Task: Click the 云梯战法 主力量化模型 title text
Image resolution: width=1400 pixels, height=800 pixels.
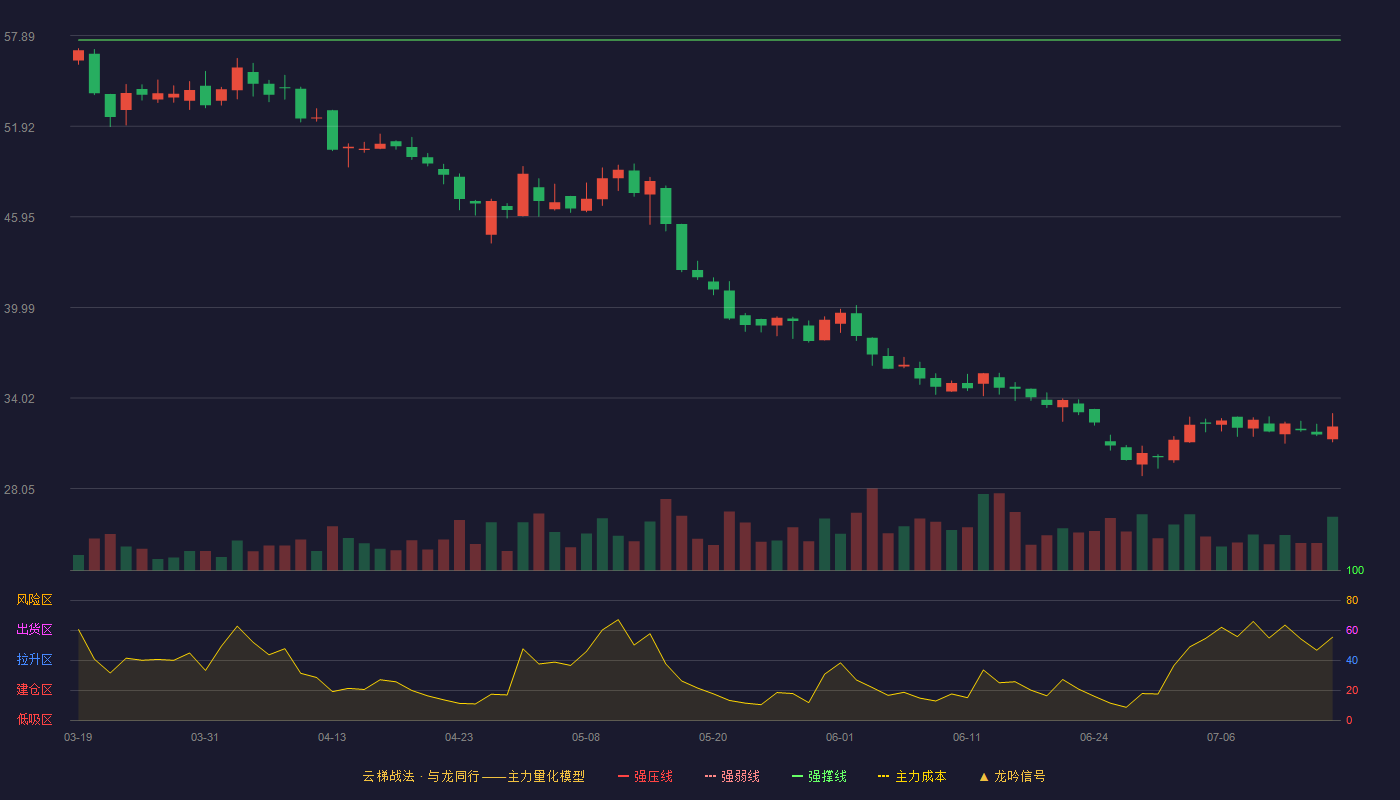Action: point(474,776)
